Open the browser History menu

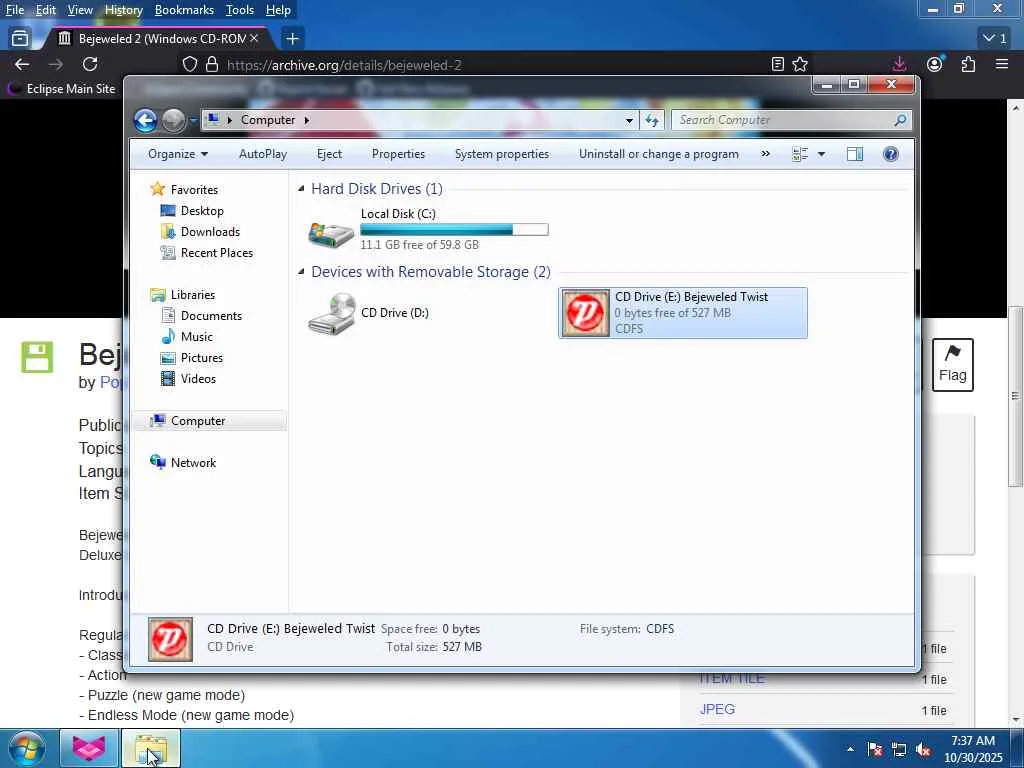click(123, 10)
